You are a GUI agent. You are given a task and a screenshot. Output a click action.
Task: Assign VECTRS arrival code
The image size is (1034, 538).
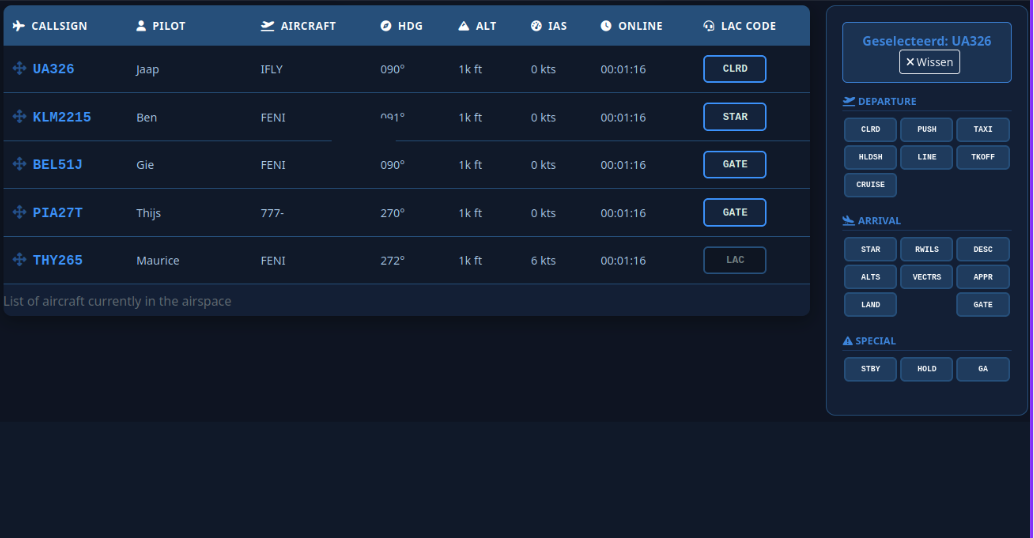927,277
